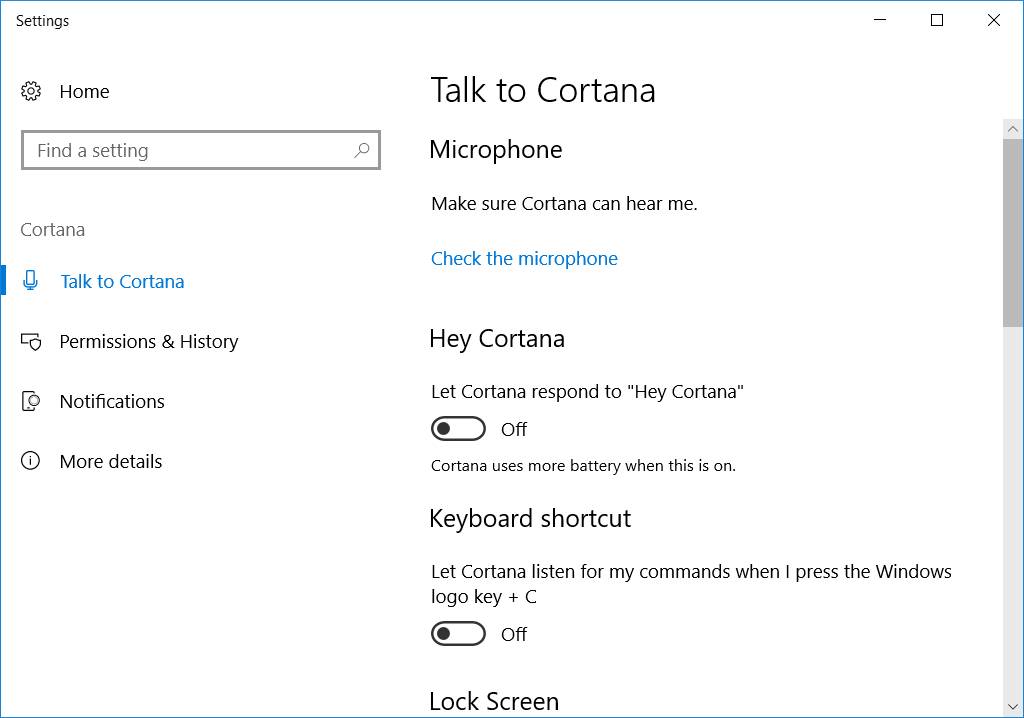Click the Talk to Cortana microphone icon

tap(30, 281)
